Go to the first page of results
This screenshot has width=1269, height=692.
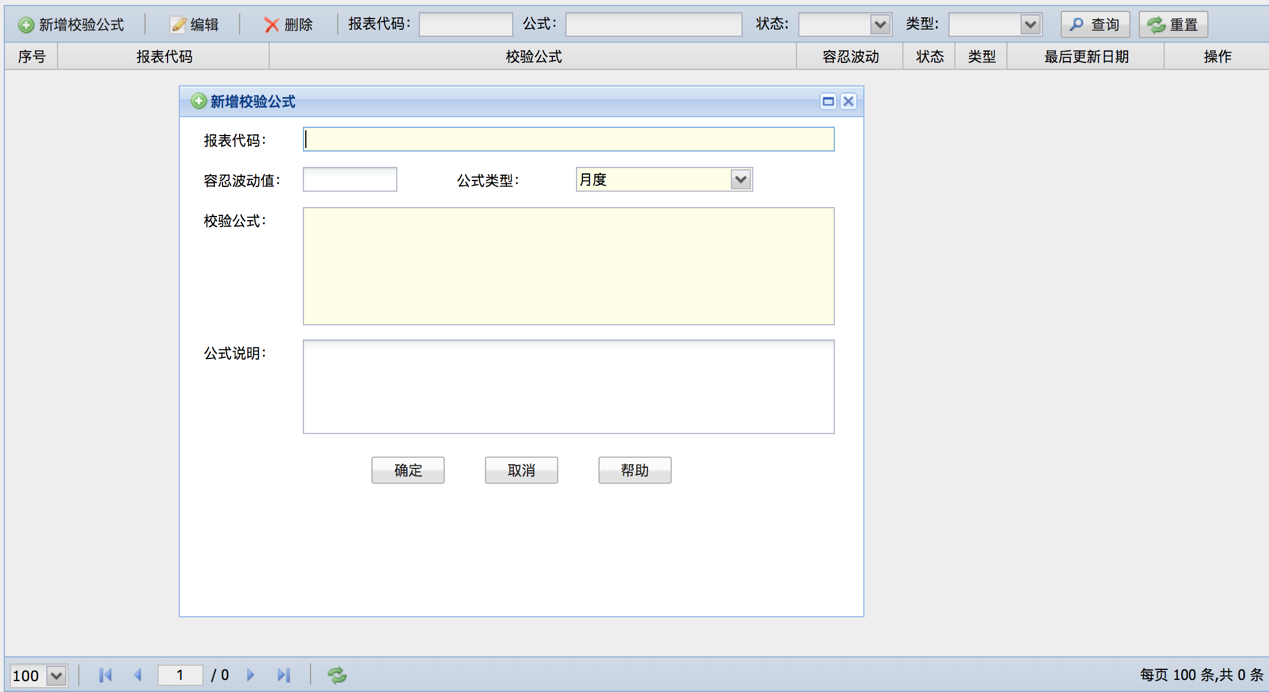pos(105,676)
